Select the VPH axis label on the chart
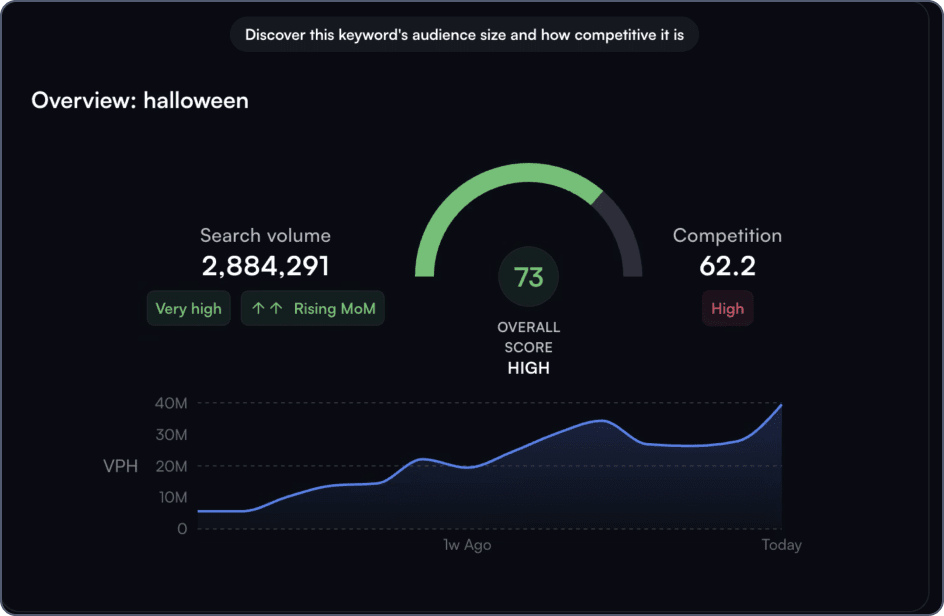 [120, 466]
